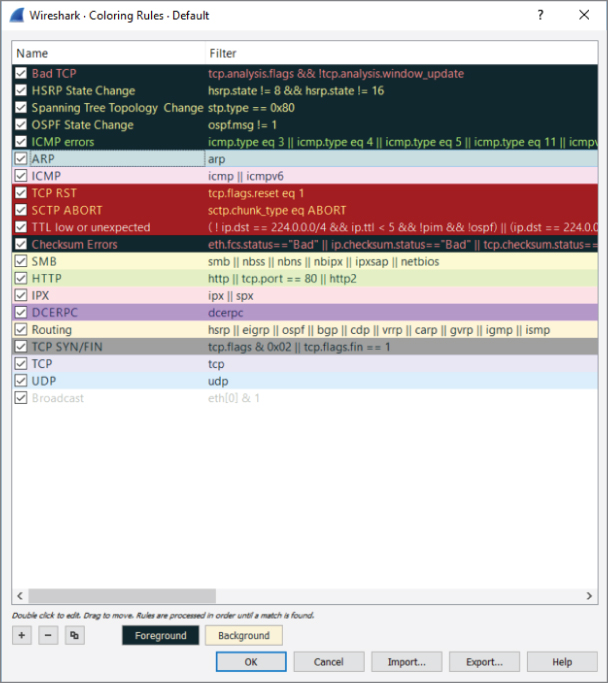Cancel the coloring rules dialog

tap(329, 662)
